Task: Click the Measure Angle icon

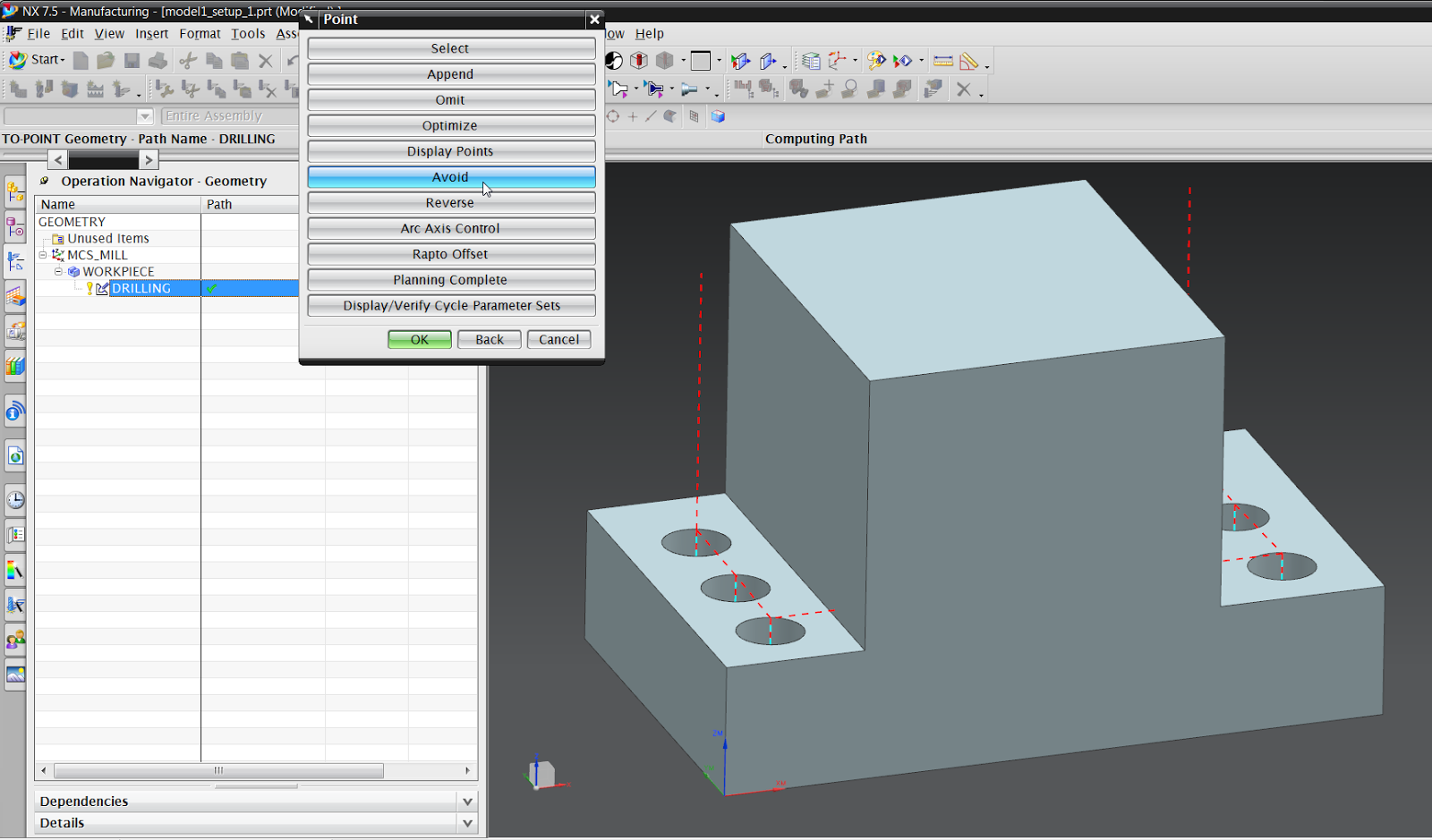Action: tap(968, 61)
